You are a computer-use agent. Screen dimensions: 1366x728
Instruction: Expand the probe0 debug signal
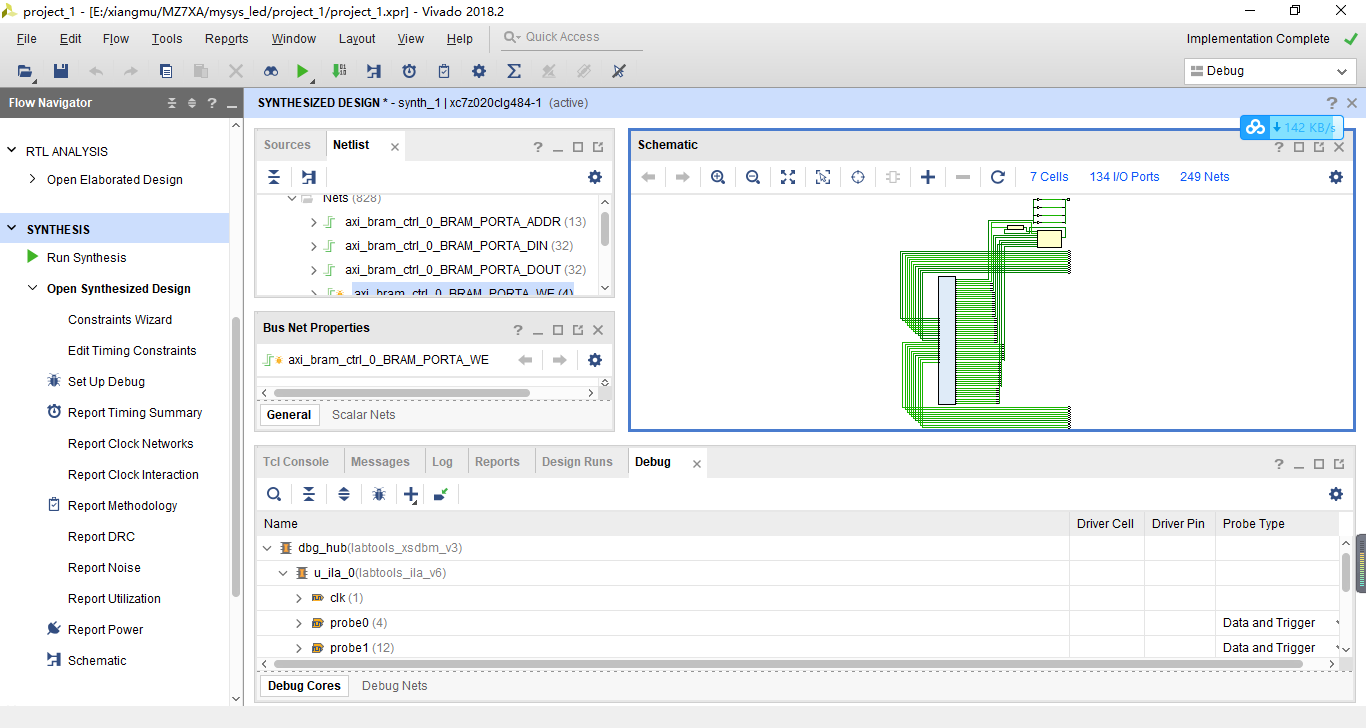point(298,622)
